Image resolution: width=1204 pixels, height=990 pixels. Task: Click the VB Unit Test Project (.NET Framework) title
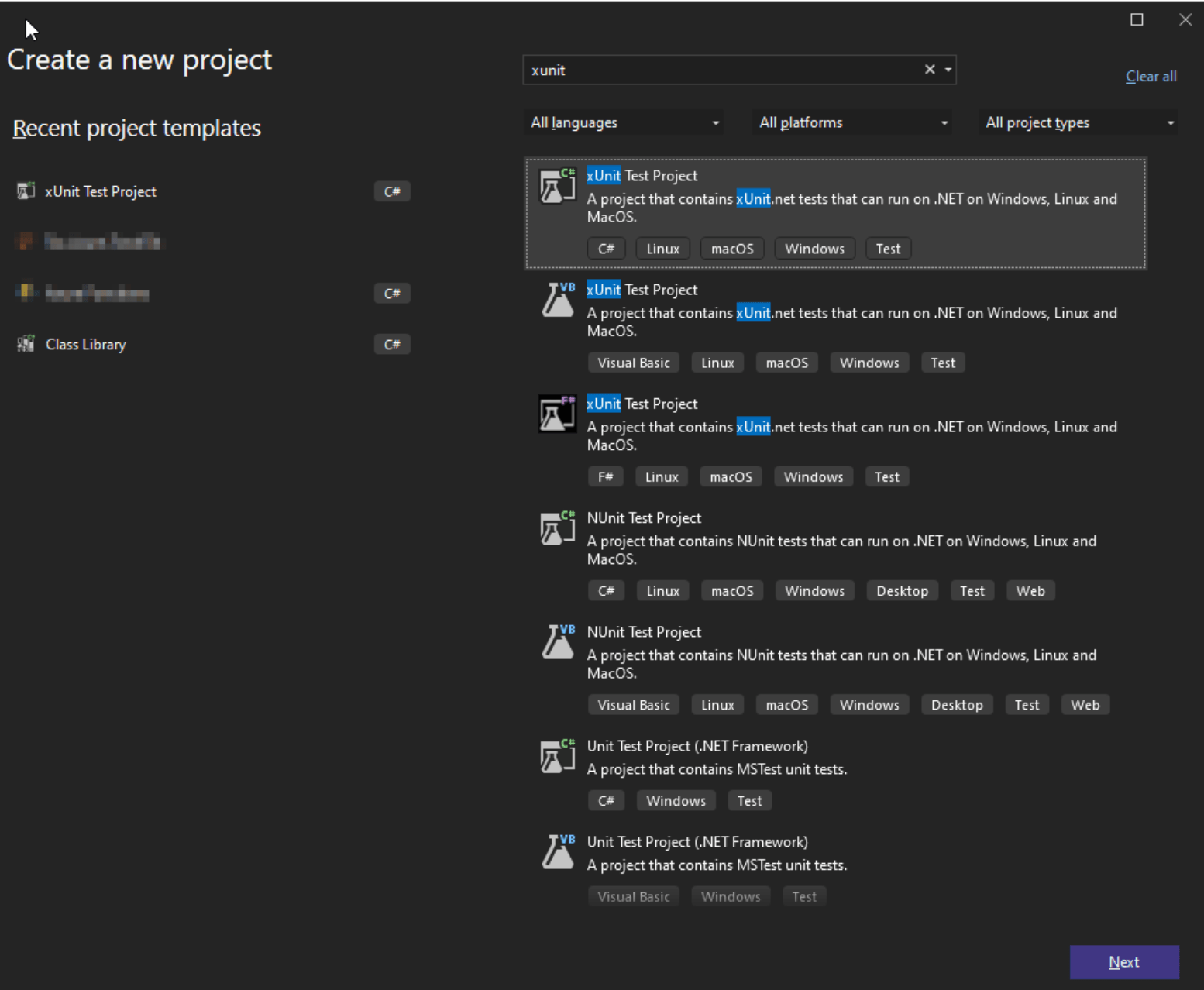[x=697, y=842]
